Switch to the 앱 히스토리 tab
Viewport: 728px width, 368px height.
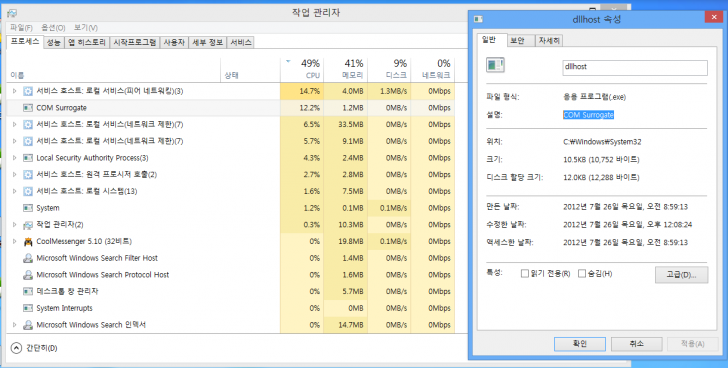pos(87,42)
